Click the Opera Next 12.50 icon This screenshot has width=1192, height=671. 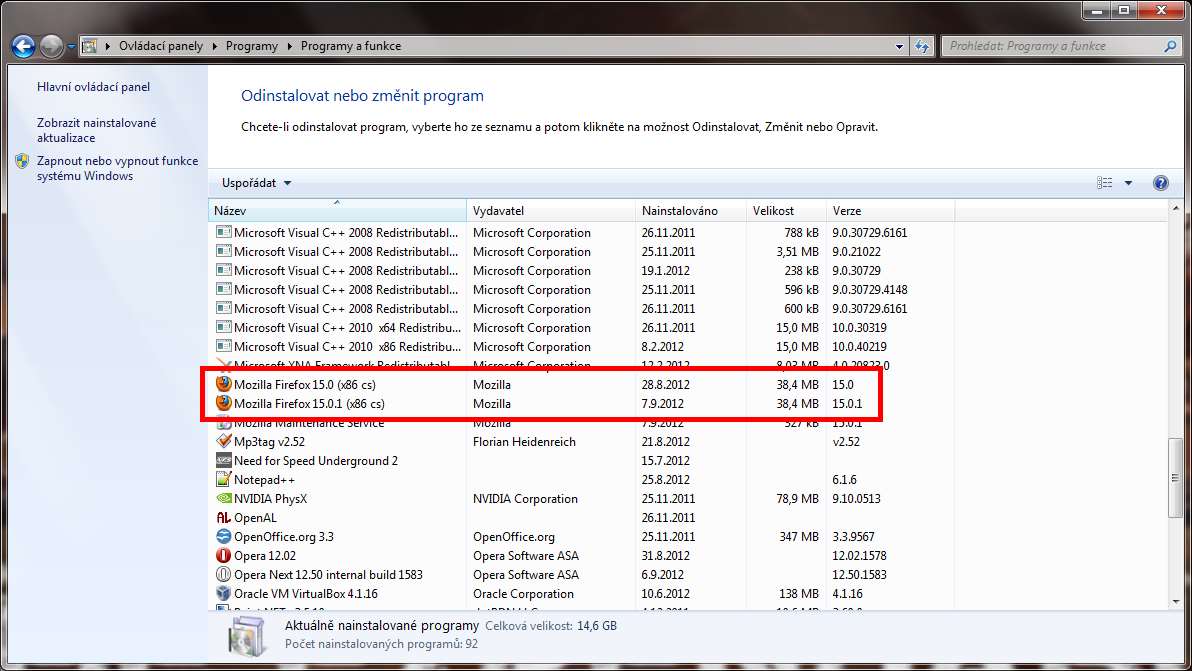[224, 574]
